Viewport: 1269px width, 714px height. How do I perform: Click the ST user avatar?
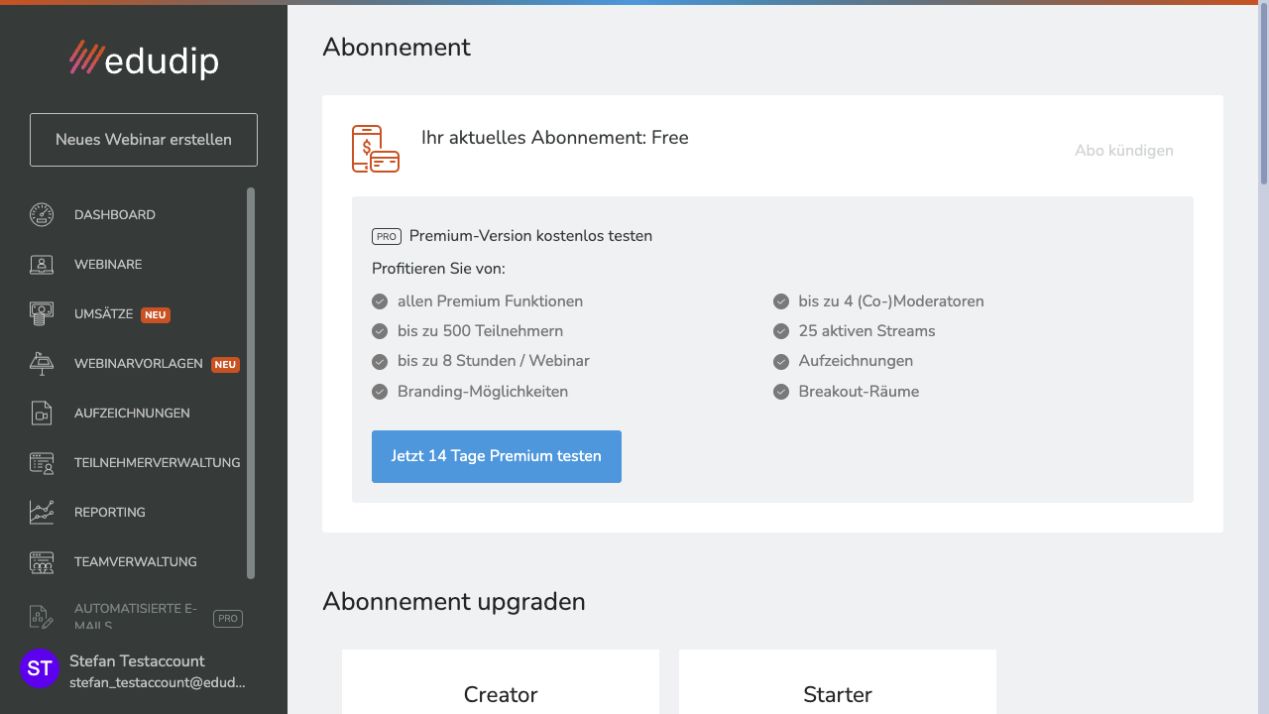tap(39, 669)
